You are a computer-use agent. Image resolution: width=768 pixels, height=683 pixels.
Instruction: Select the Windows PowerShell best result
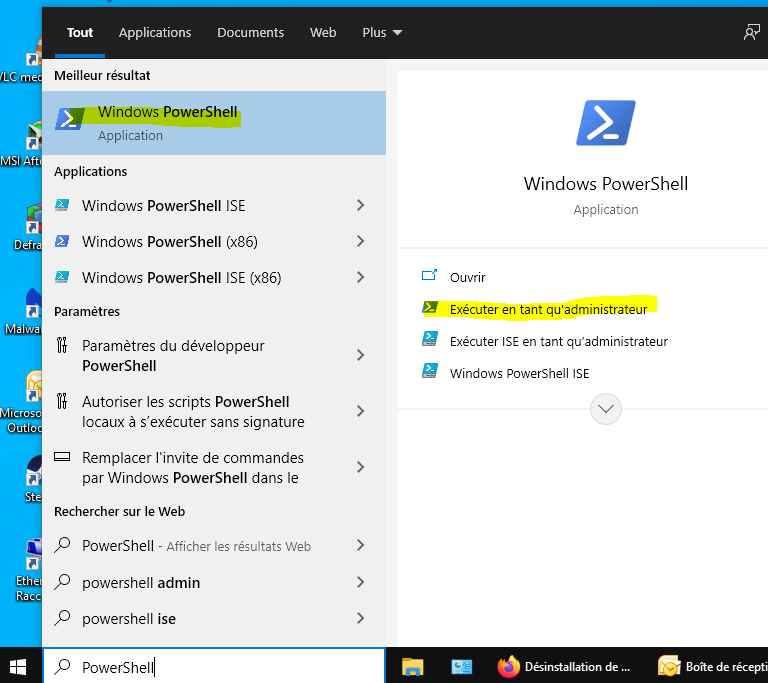(214, 123)
